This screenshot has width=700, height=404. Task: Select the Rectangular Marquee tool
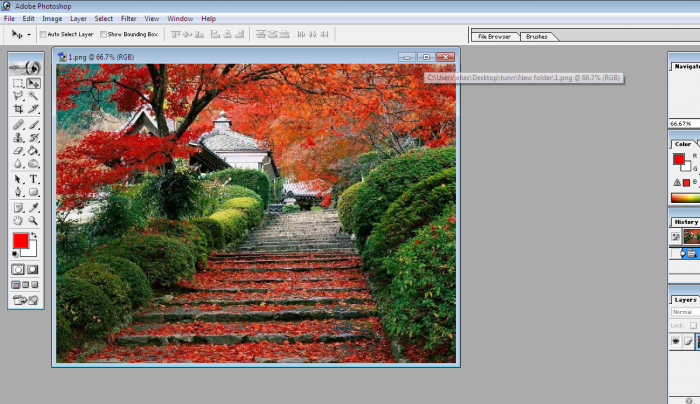pyautogui.click(x=18, y=83)
